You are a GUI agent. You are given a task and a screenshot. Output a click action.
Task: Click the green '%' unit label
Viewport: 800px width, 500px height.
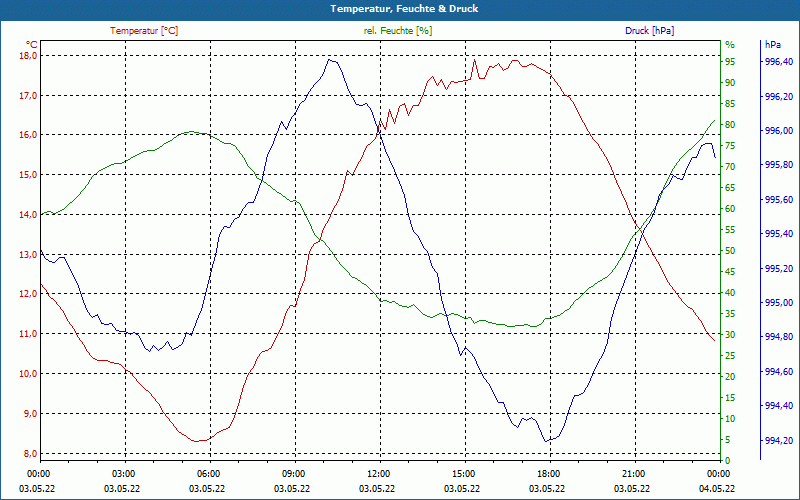730,45
